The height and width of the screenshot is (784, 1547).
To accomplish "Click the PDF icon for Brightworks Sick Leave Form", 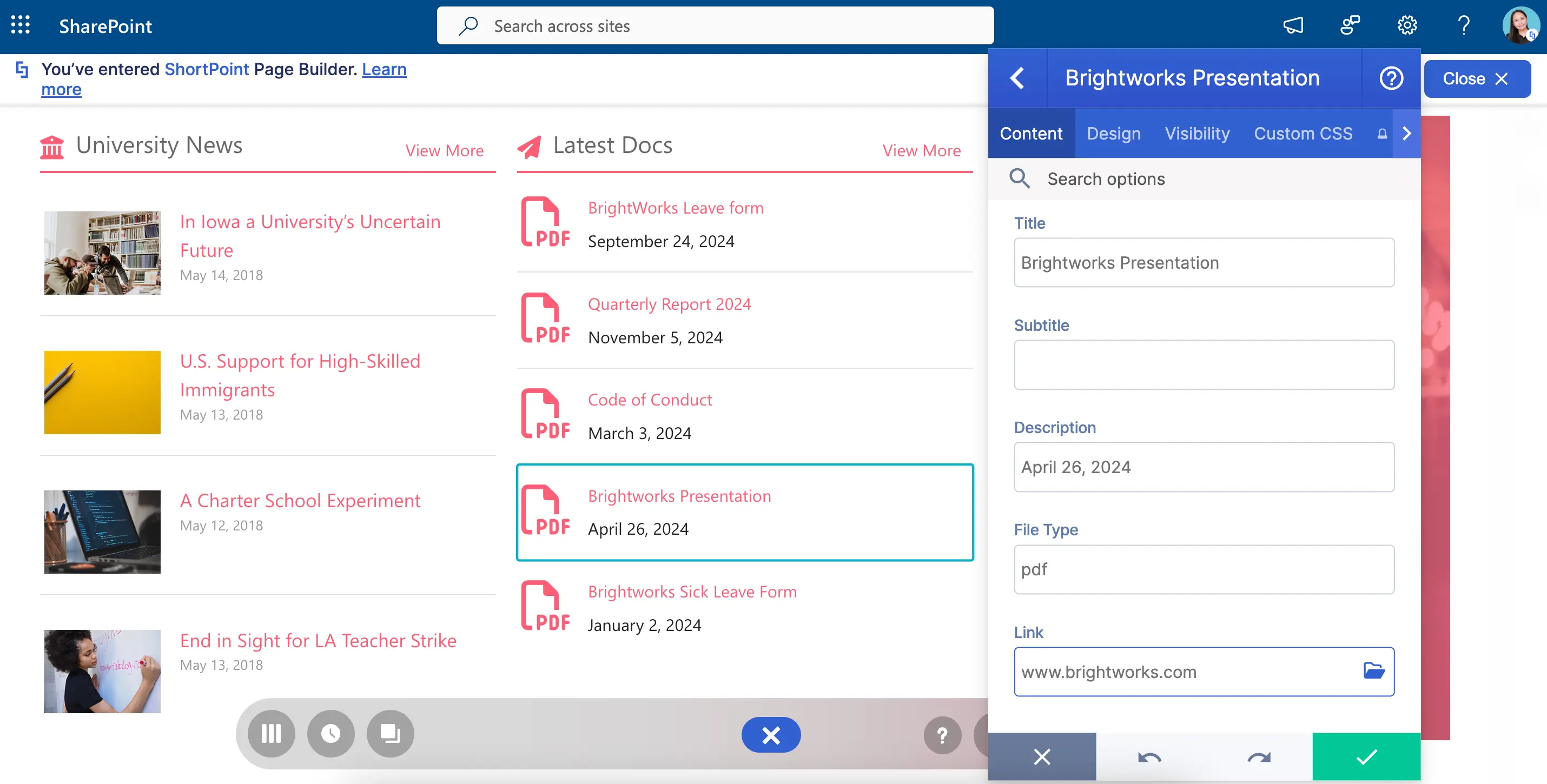I will tap(545, 606).
